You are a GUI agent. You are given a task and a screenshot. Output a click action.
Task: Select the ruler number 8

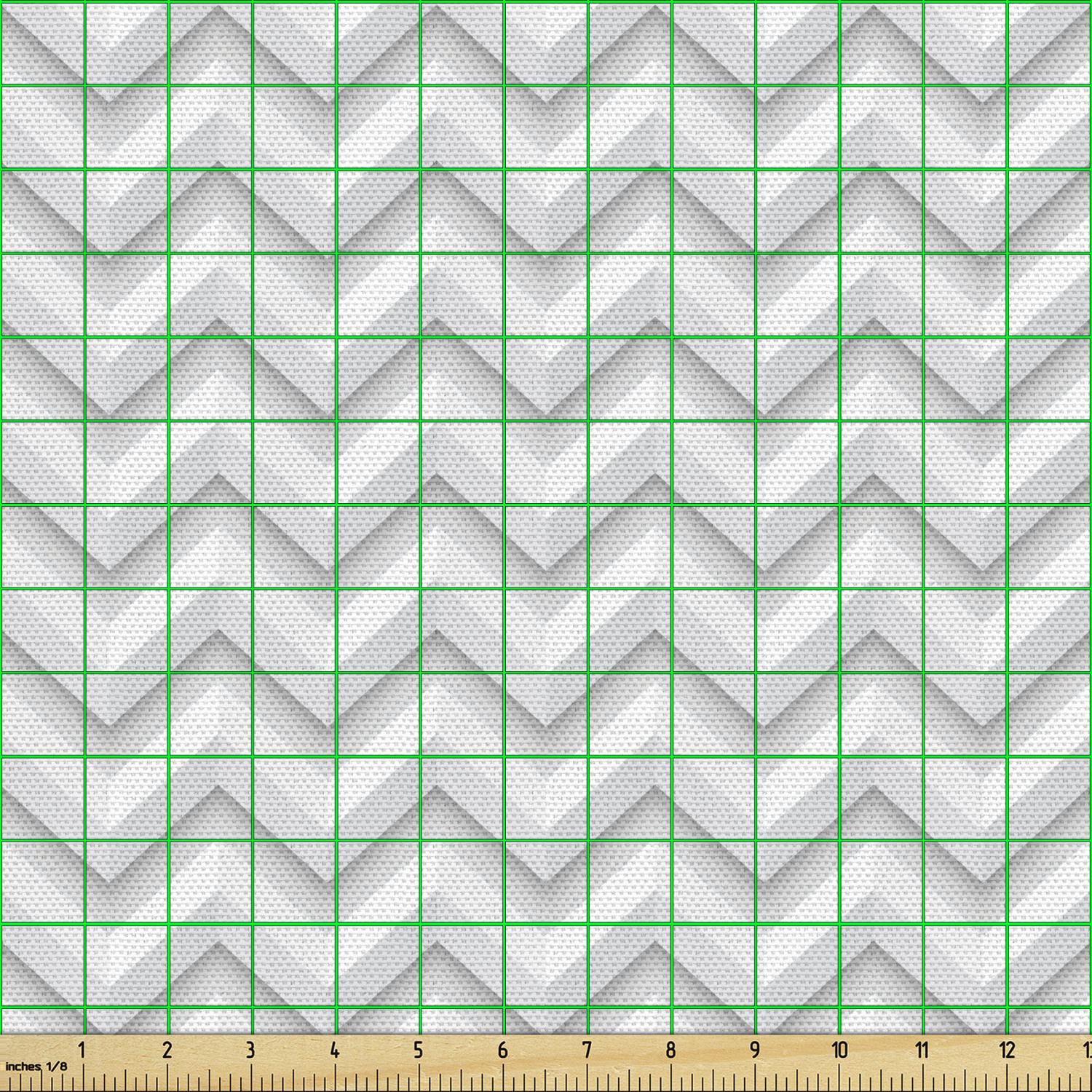670,1050
